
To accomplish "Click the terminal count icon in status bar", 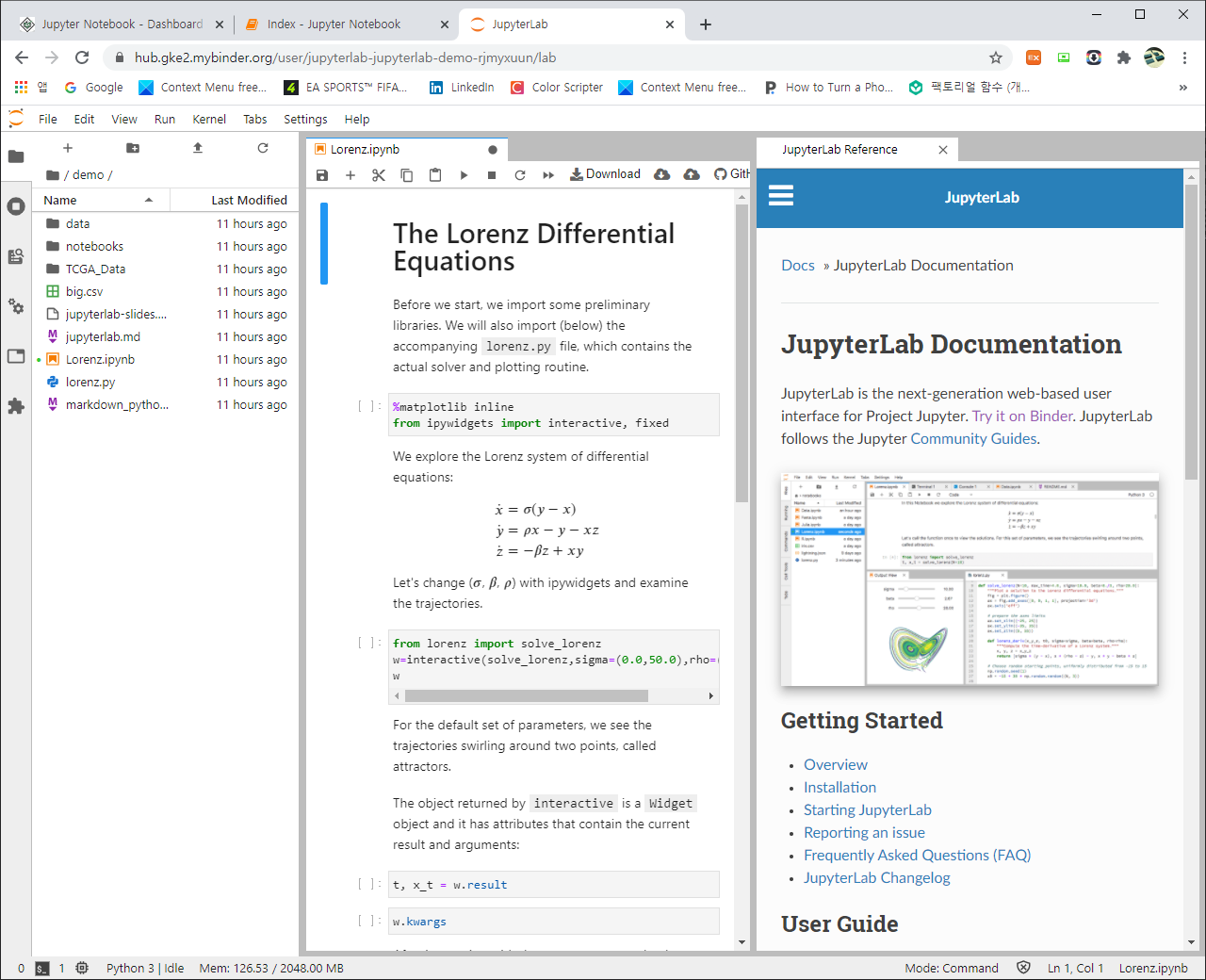I will click(42, 968).
